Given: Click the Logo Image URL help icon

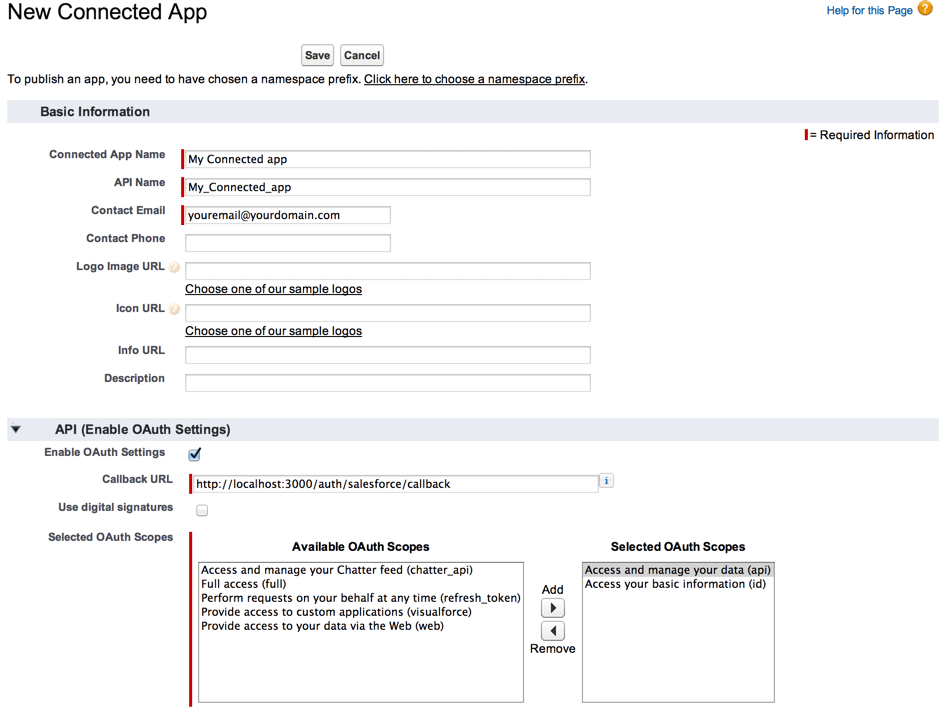Looking at the screenshot, I should (x=175, y=268).
